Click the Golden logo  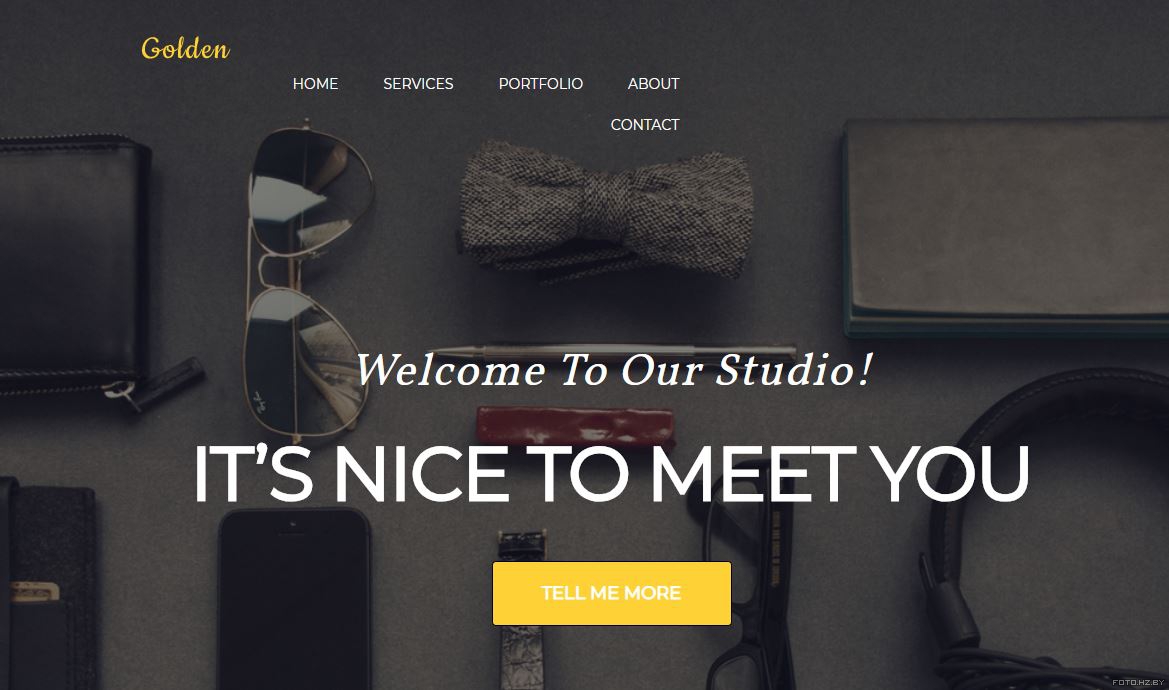pos(186,49)
